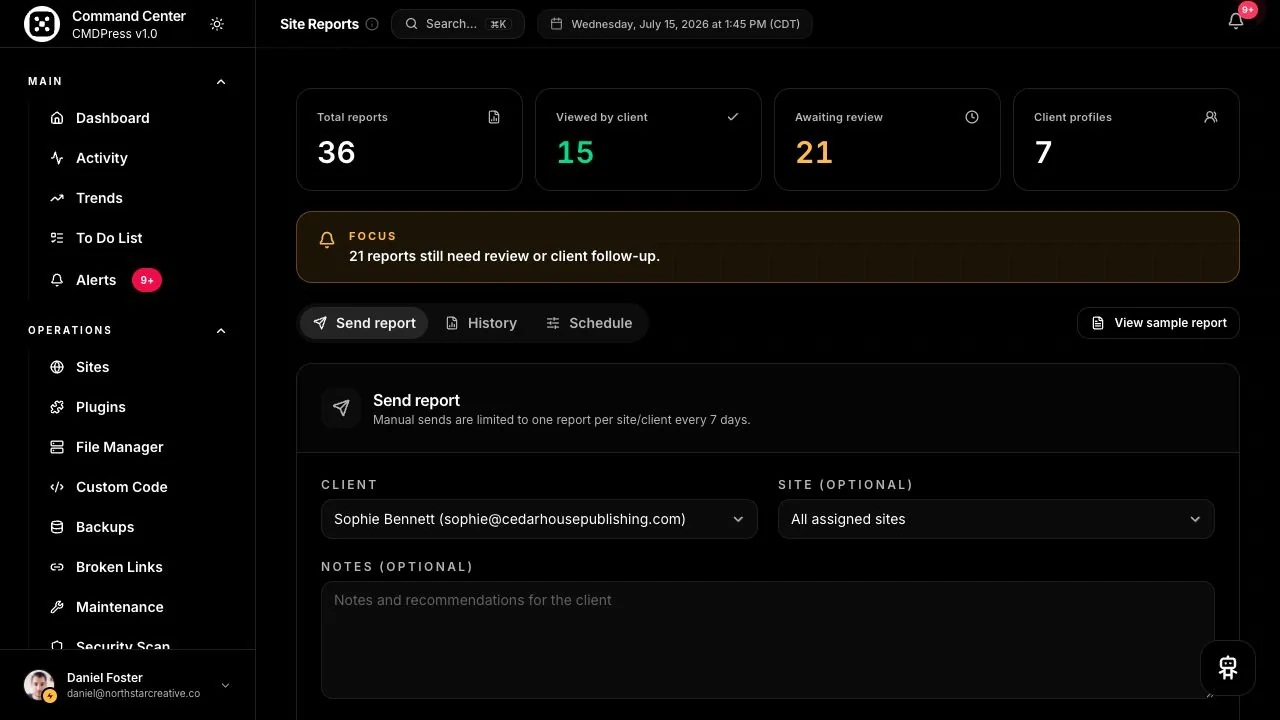Click the Custom Code brackets icon
The height and width of the screenshot is (720, 1280).
point(57,487)
